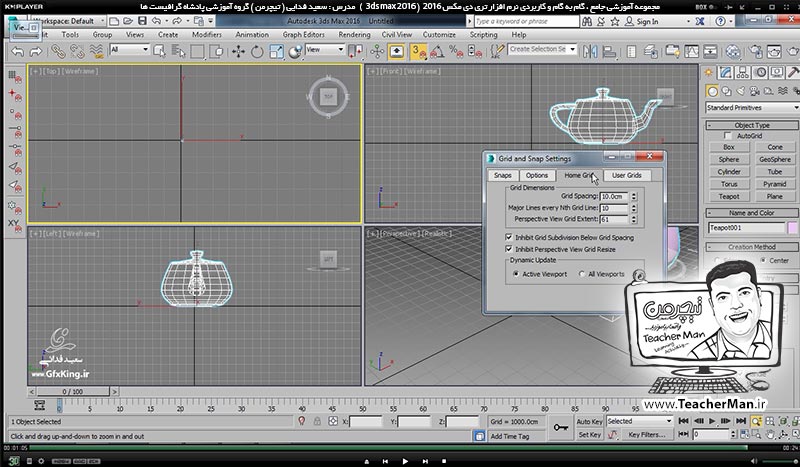Toggle the Auto Key button
Screen dimensions: 800x467
(589, 422)
